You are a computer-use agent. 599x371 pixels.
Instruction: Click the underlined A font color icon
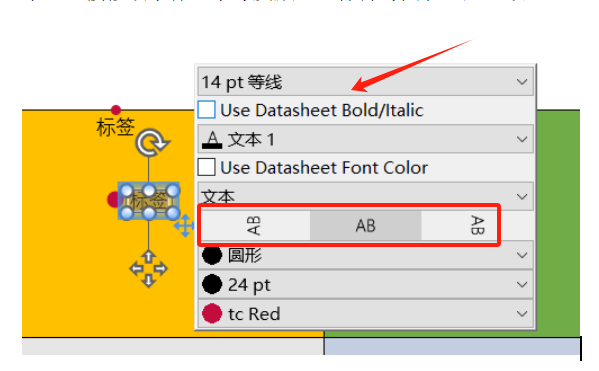point(212,139)
